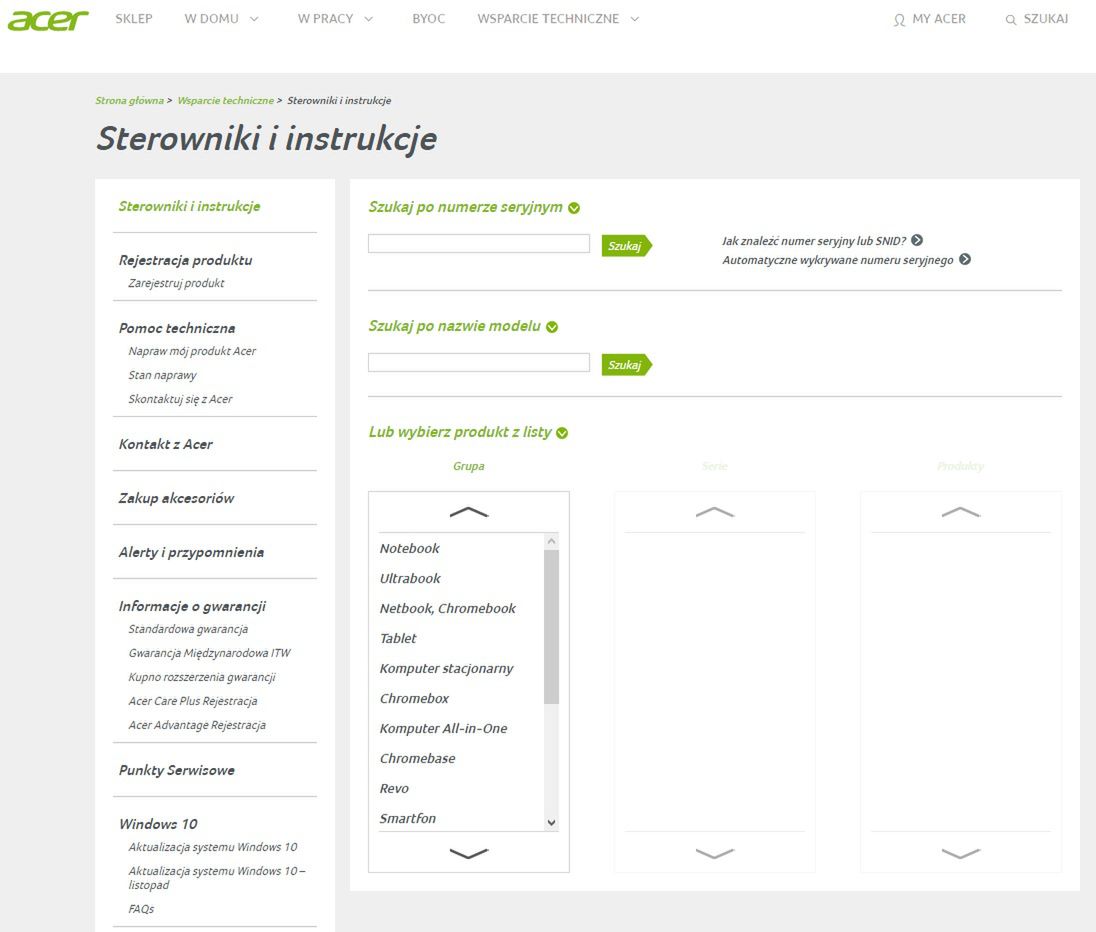
Task: Select Ultrabook in the Grupa list
Action: coord(410,578)
